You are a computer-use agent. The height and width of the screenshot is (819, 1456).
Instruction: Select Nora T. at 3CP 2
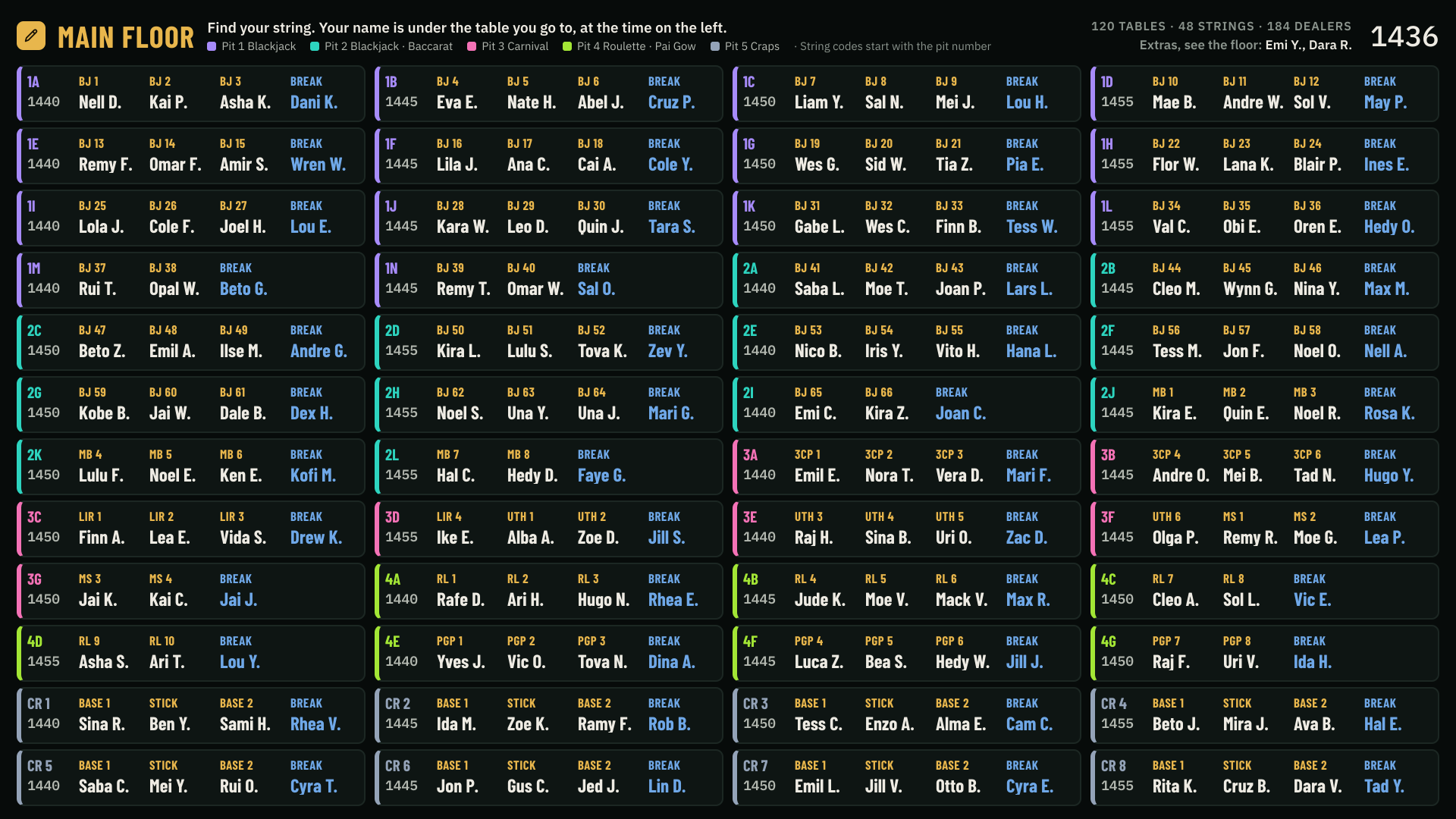click(x=890, y=475)
